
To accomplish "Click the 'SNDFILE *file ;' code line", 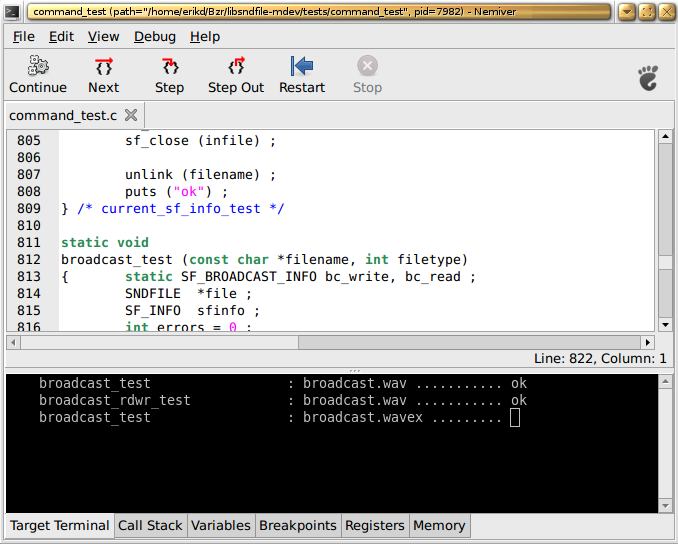I will tap(188, 294).
